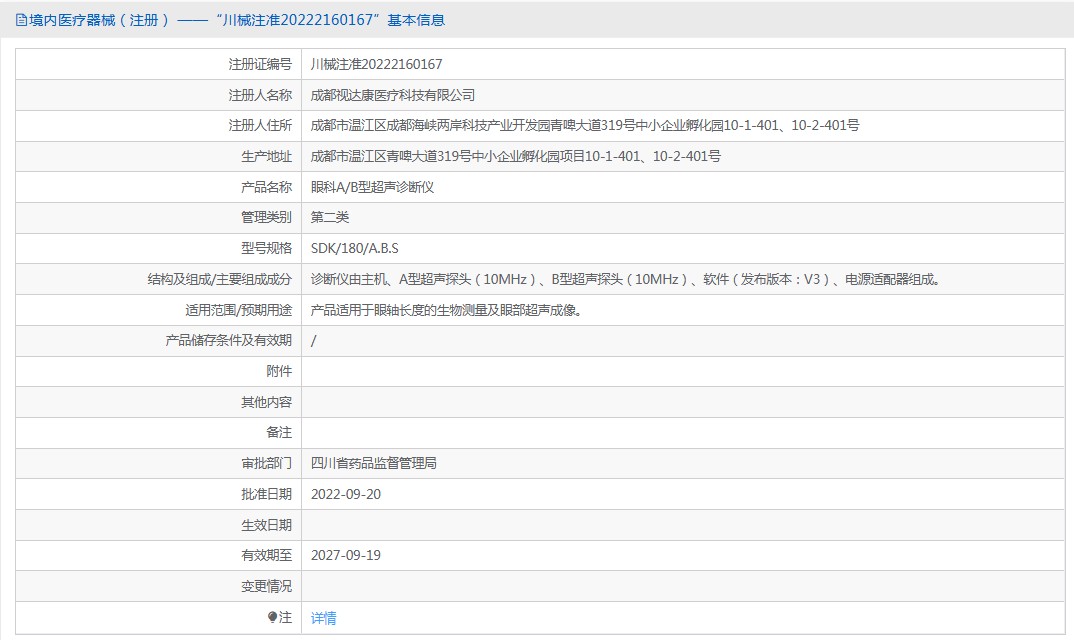Click the 注册人名称 row label
This screenshot has width=1074, height=640.
pos(260,95)
